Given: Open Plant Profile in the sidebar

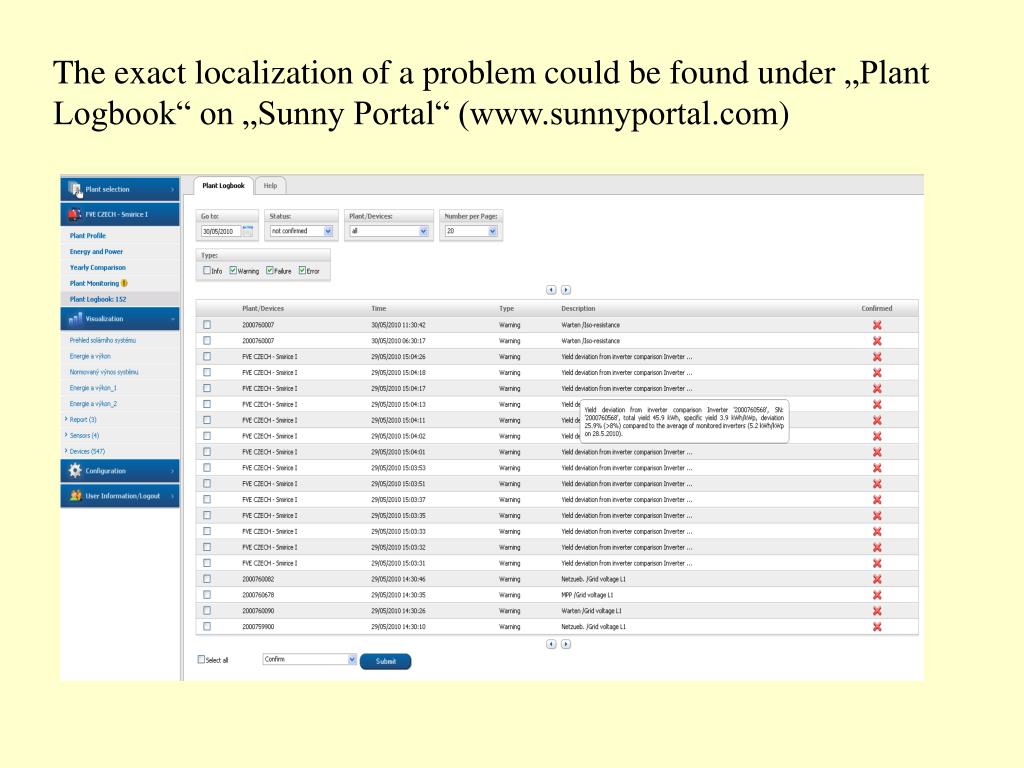Looking at the screenshot, I should point(88,236).
